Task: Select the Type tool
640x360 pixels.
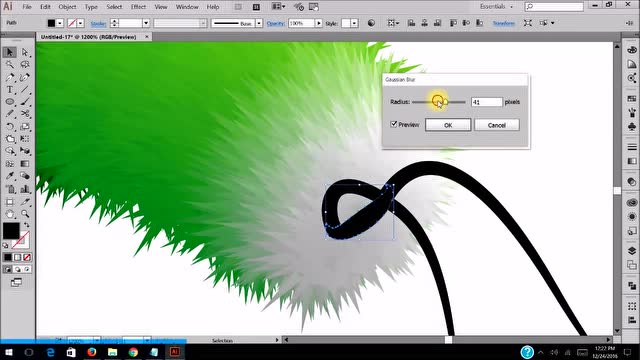Action: pyautogui.click(x=10, y=89)
